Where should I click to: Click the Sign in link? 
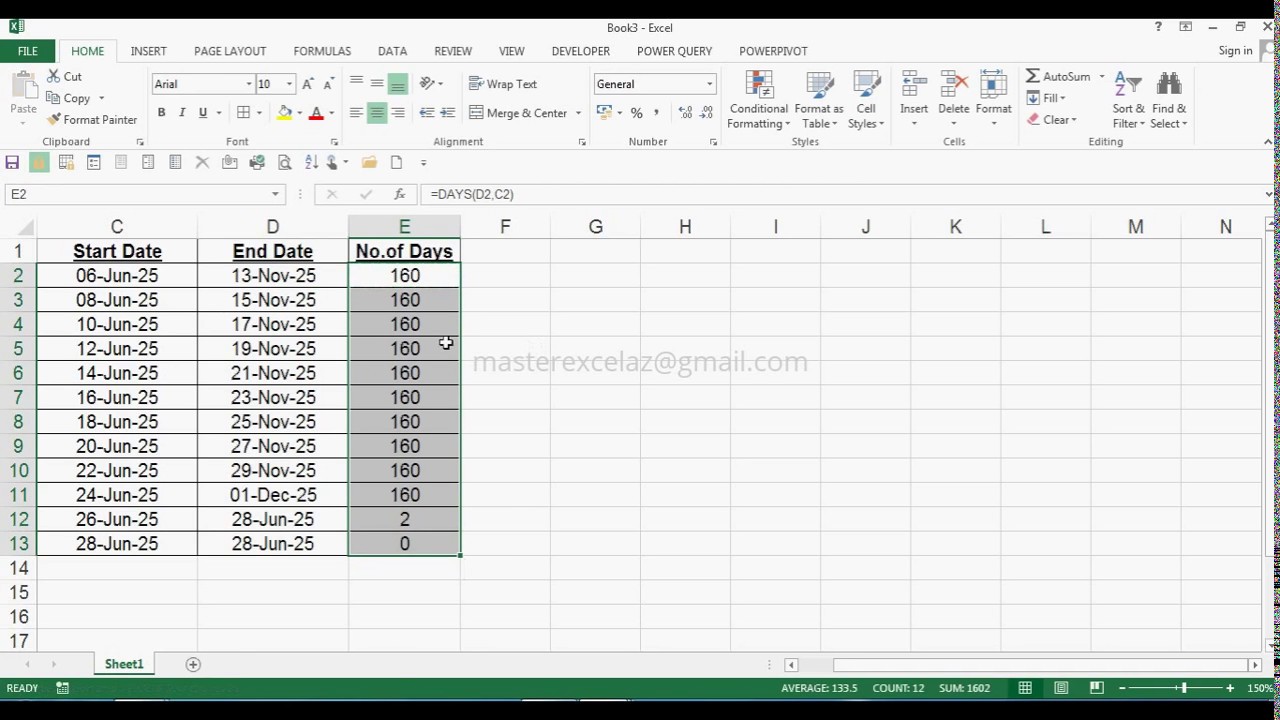1236,51
